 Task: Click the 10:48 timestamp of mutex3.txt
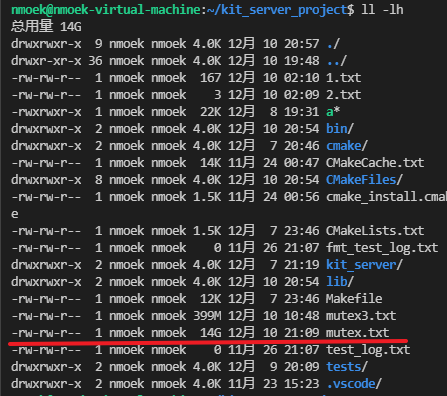coord(301,315)
